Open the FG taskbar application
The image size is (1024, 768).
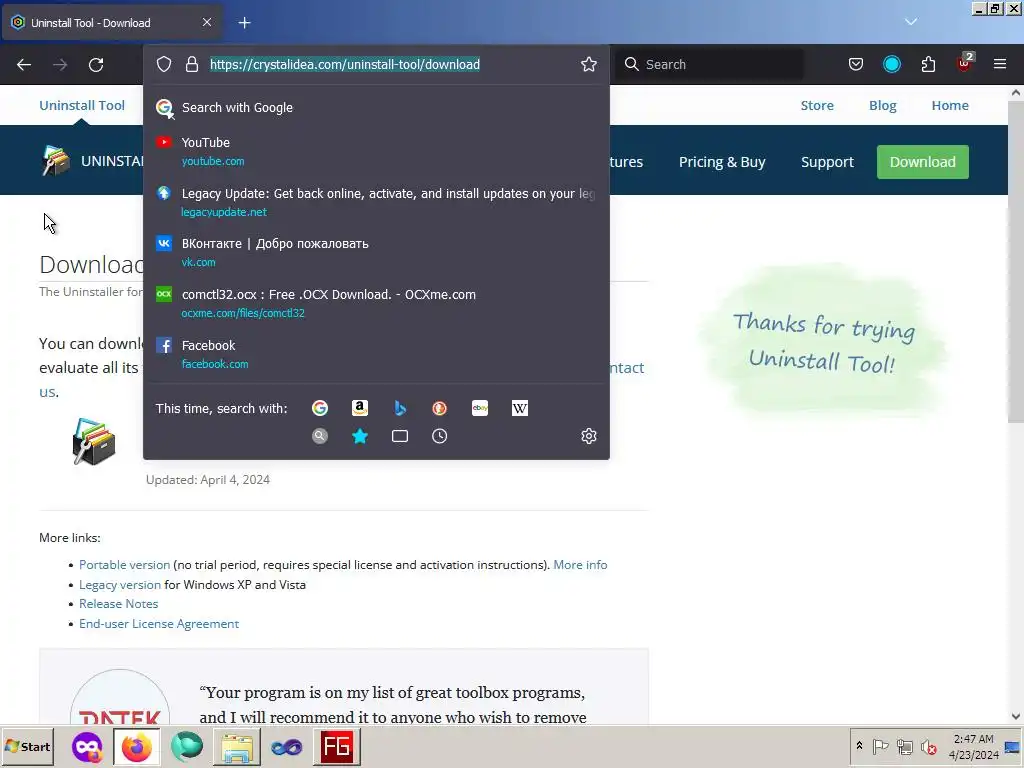[x=337, y=746]
